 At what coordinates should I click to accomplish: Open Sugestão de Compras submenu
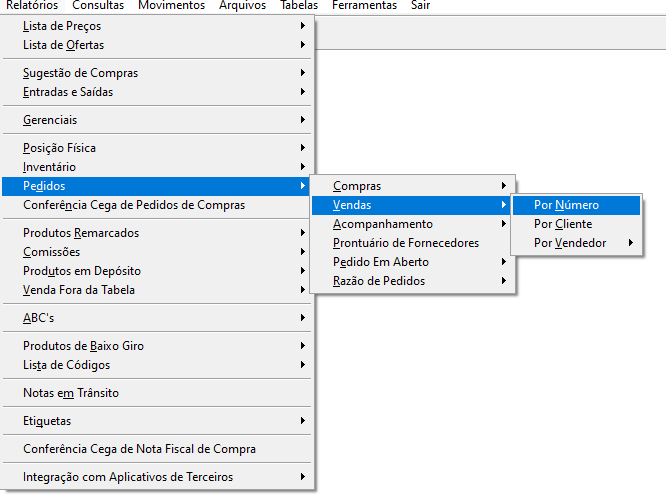(157, 73)
